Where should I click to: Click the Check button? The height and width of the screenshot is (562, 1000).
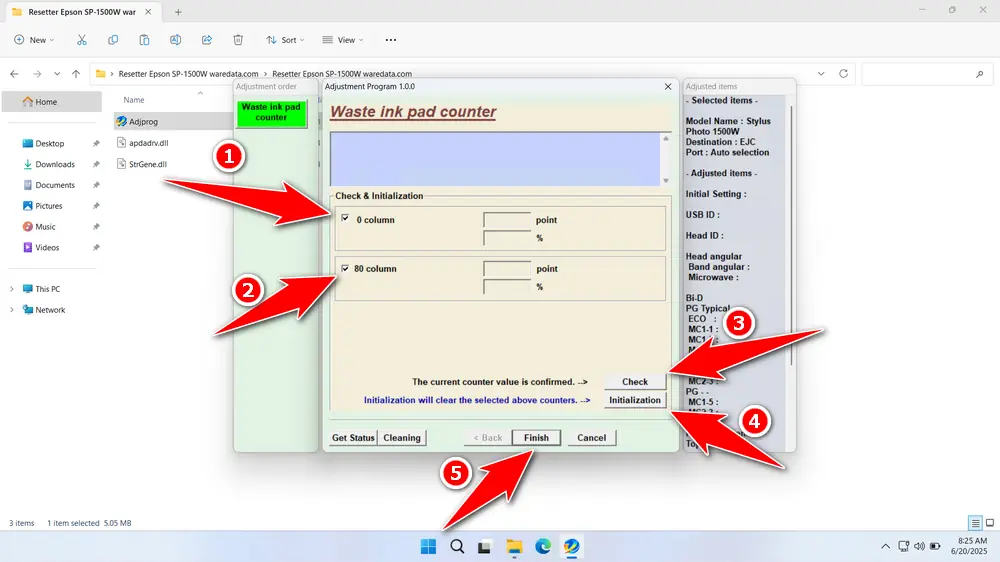(x=635, y=381)
